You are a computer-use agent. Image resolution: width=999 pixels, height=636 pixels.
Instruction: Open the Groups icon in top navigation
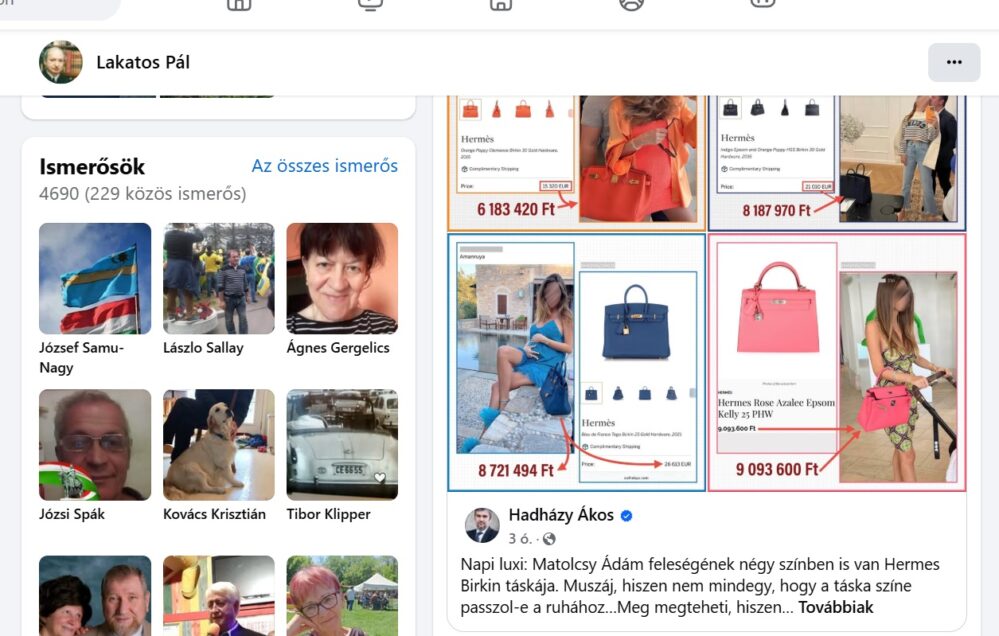(x=631, y=4)
